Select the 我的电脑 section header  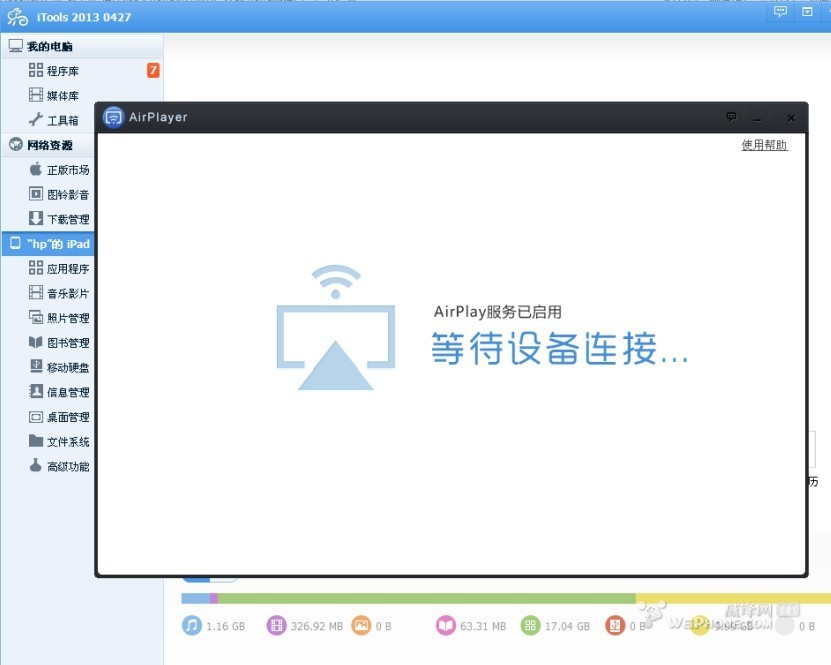click(82, 46)
